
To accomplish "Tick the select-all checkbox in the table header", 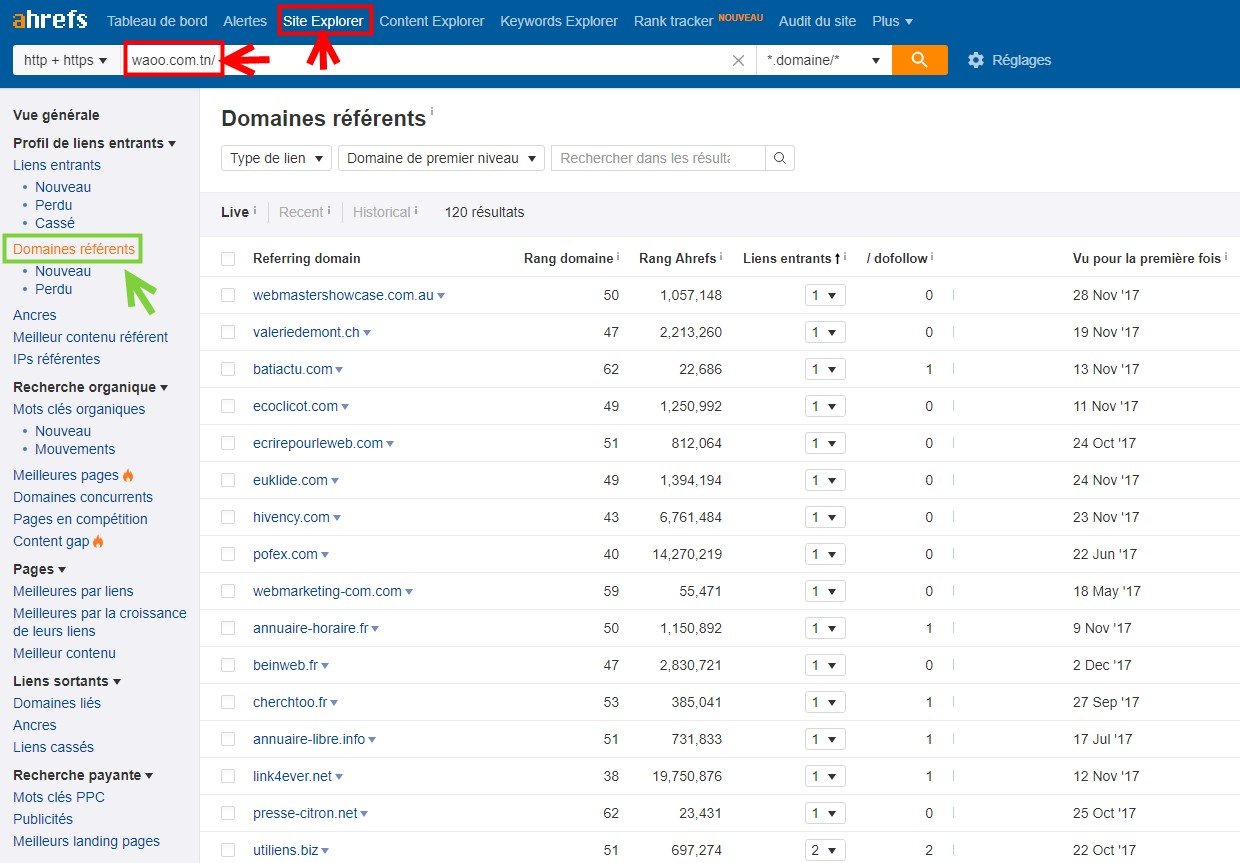I will coord(228,259).
